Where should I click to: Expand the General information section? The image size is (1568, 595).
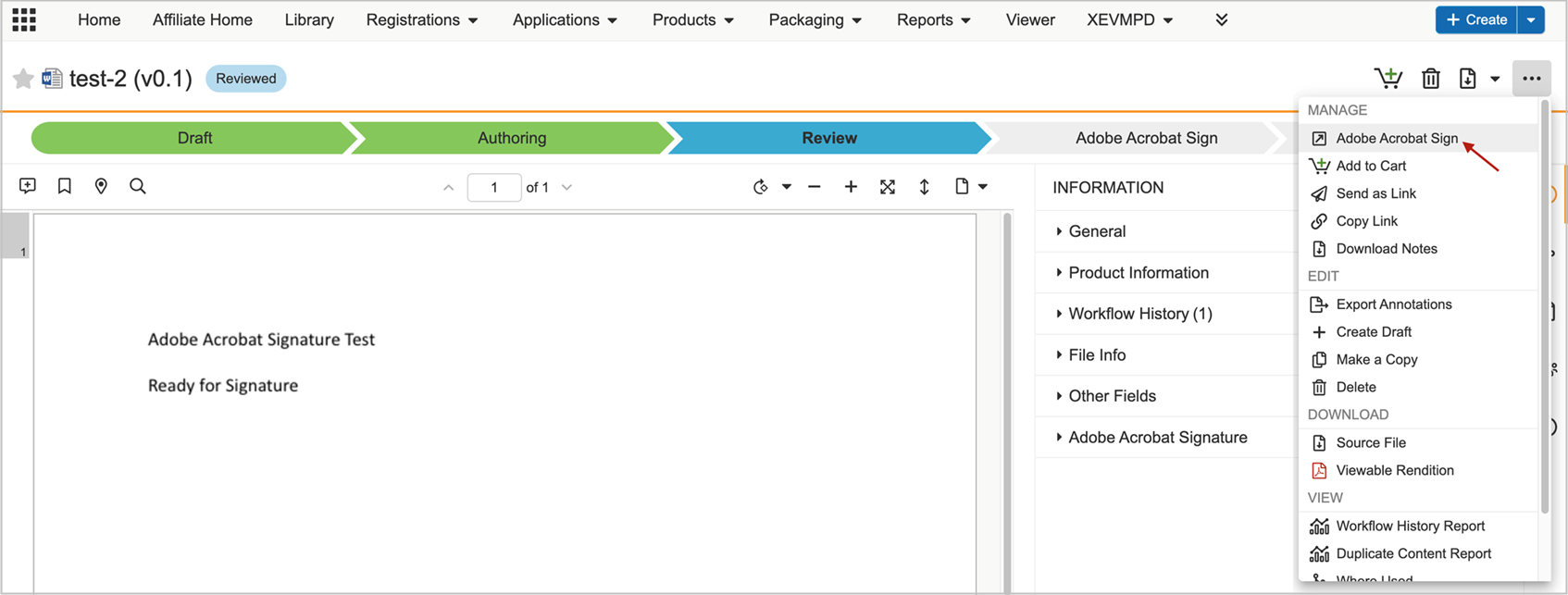click(x=1097, y=231)
